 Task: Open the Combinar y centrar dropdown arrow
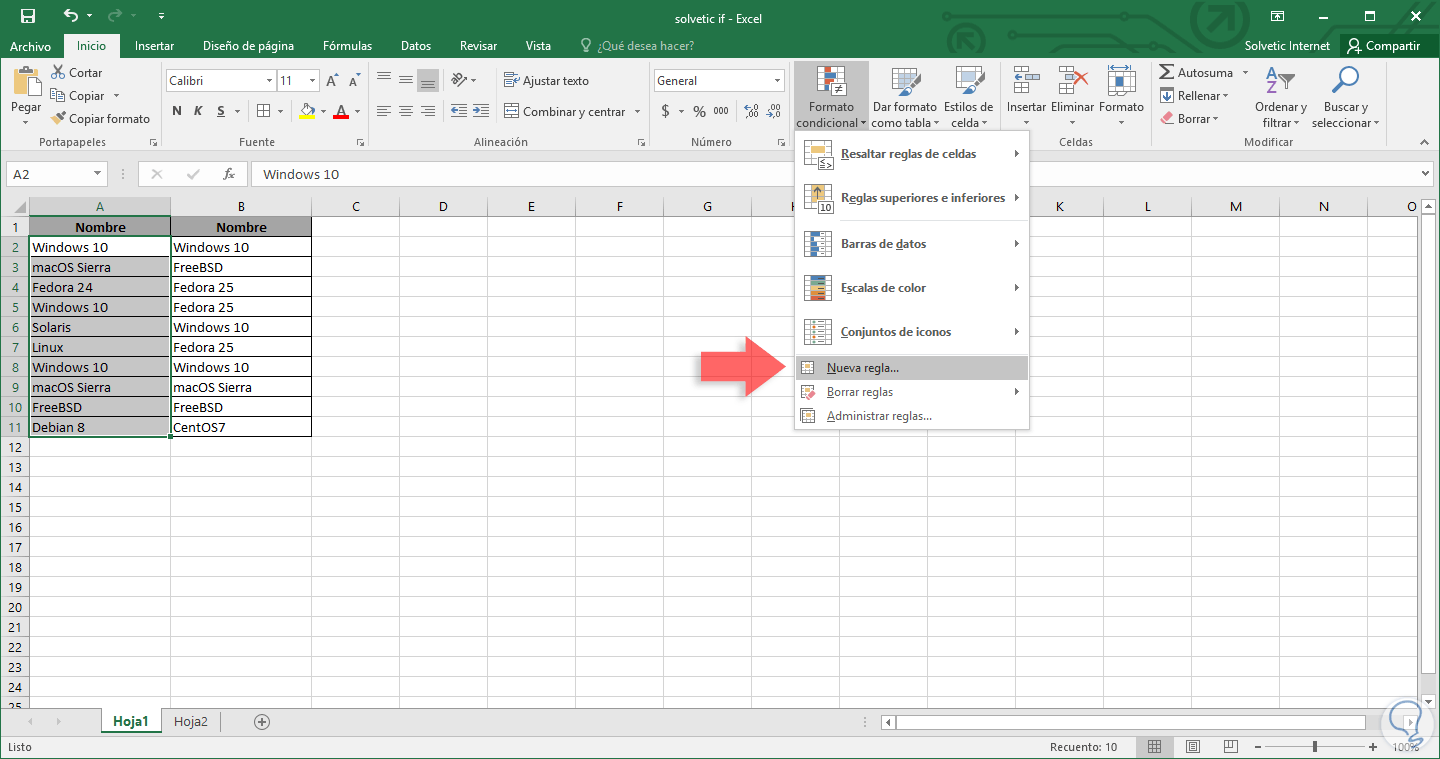point(636,112)
